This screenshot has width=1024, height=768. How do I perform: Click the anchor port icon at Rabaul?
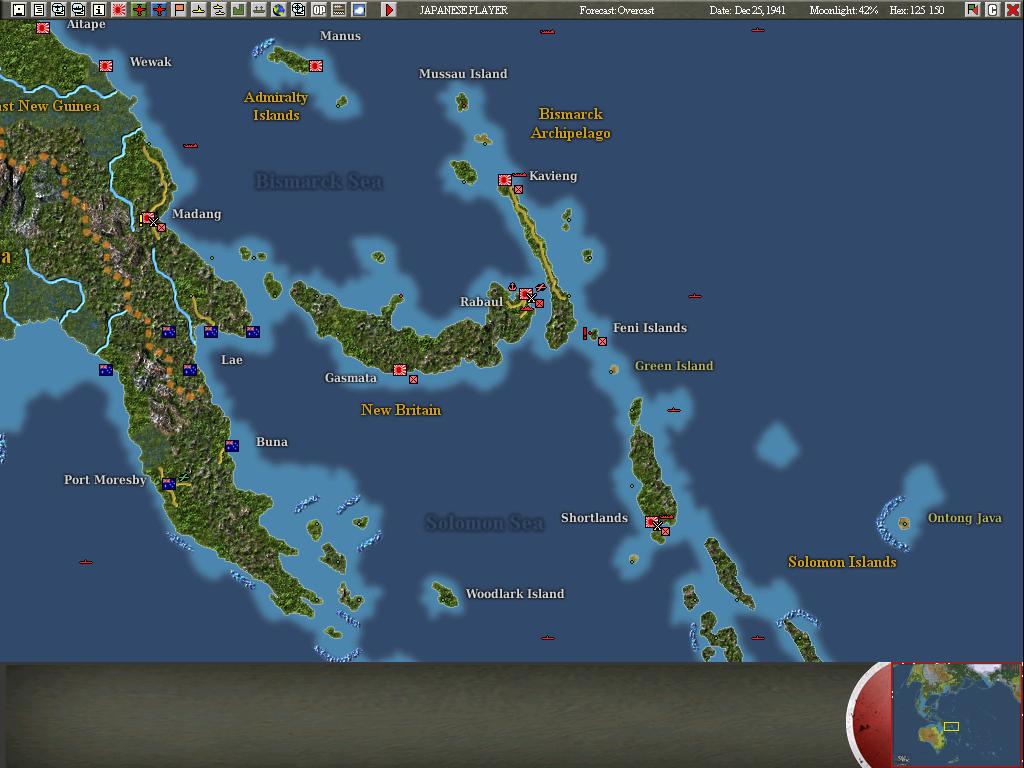tap(513, 287)
